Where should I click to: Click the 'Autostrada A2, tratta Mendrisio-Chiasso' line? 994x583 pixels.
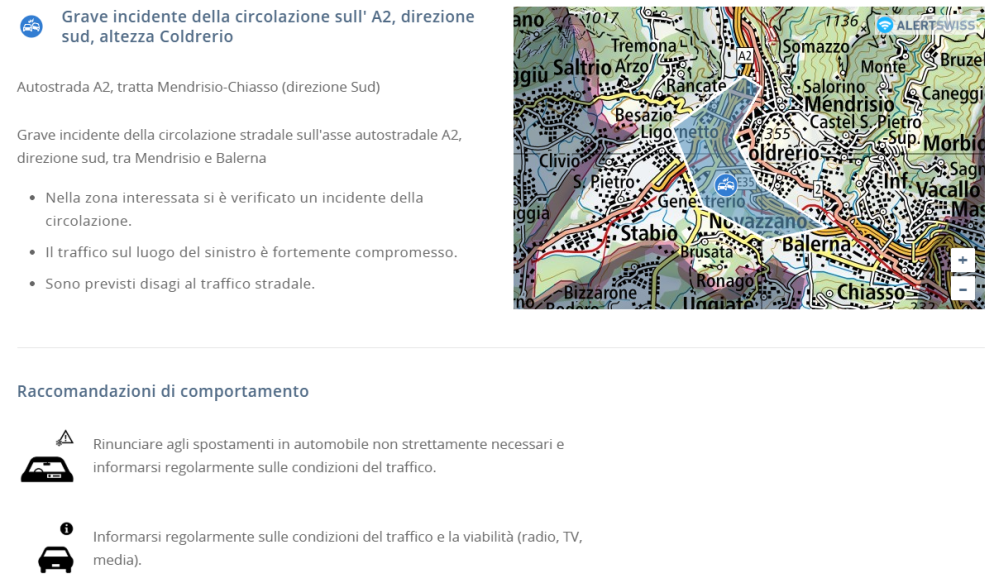tap(198, 87)
